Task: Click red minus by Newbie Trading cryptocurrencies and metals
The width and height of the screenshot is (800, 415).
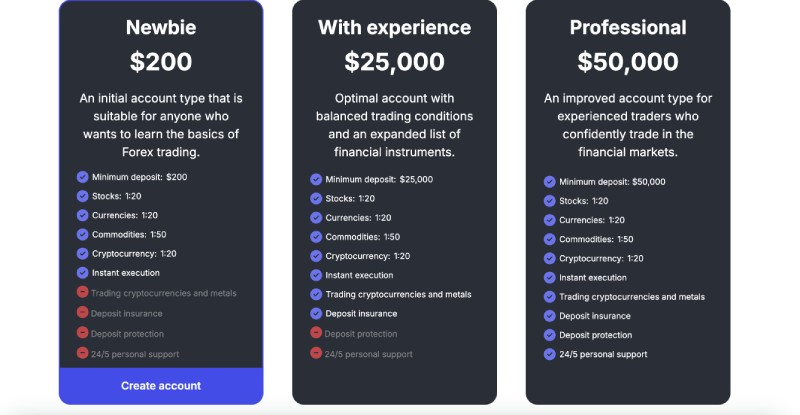Action: pyautogui.click(x=83, y=292)
